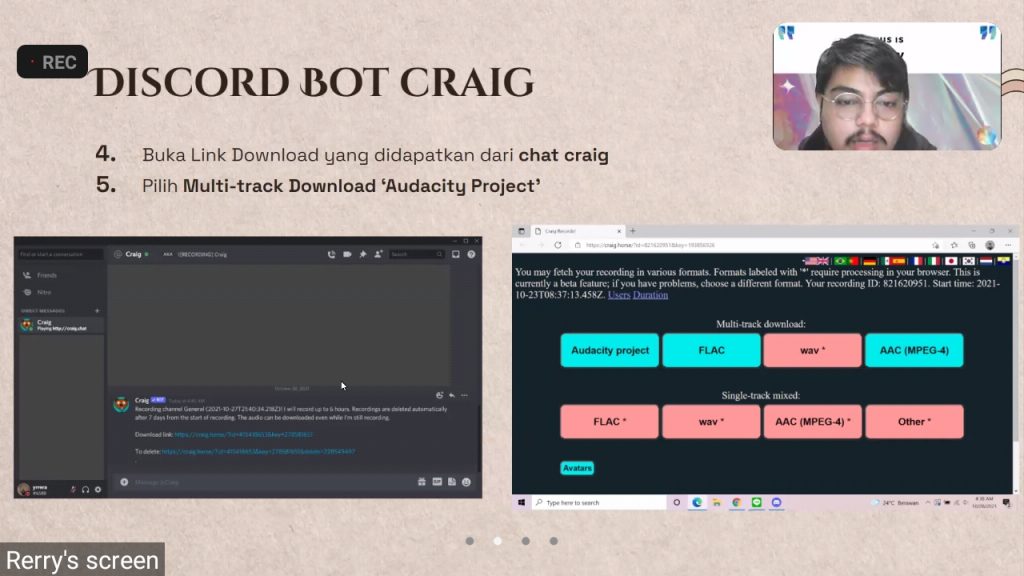The image size is (1024, 576).
Task: Download single-track mixed FLAC *
Action: [x=609, y=421]
